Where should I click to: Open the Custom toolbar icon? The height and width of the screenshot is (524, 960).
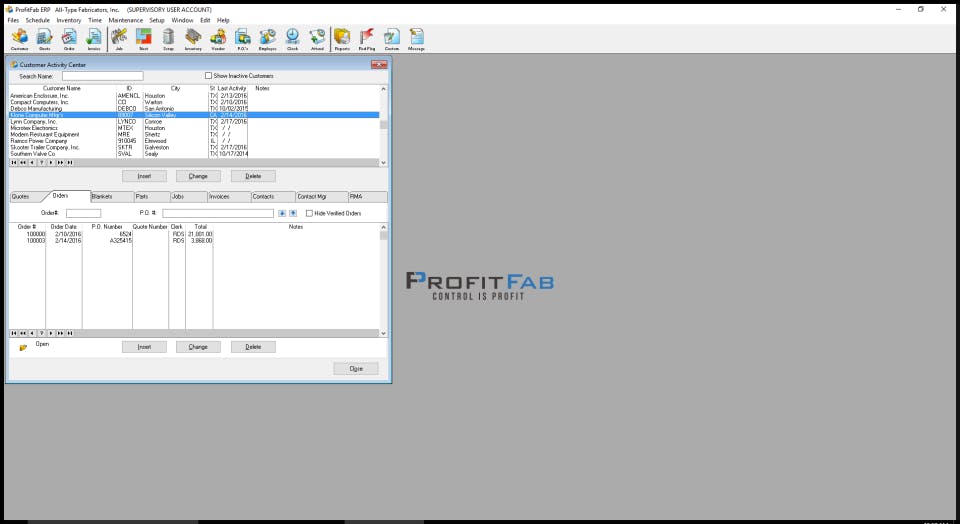392,39
